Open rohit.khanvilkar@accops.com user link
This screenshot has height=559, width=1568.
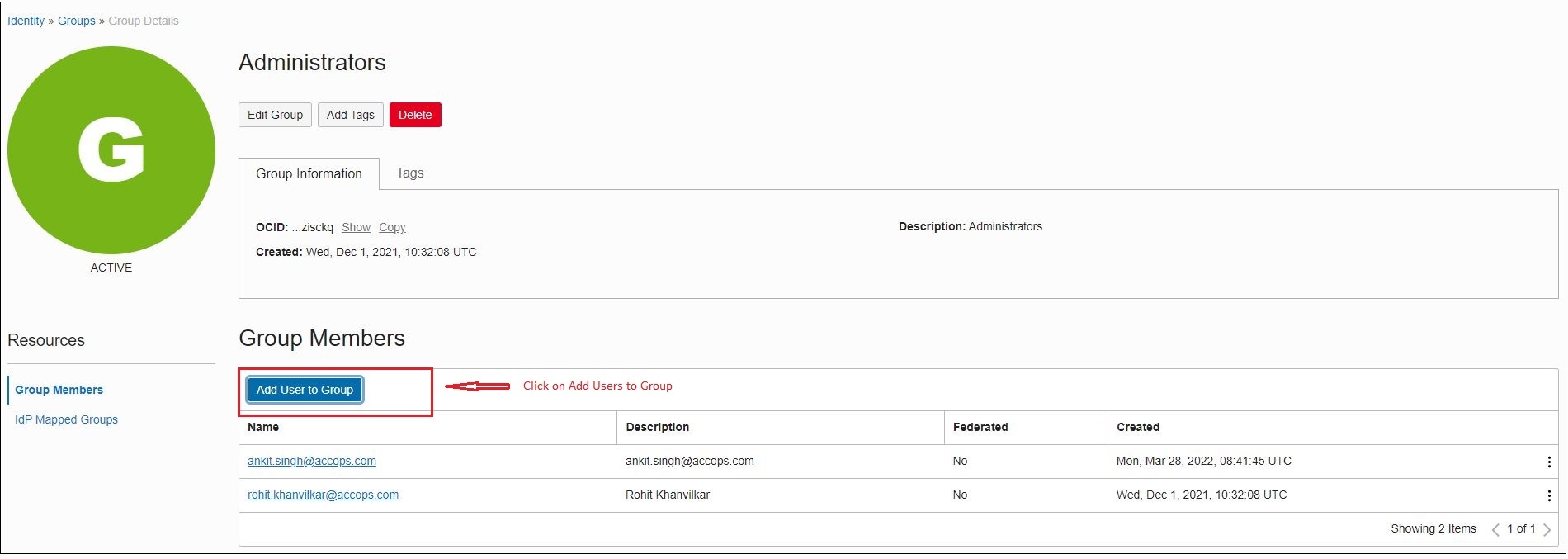(323, 495)
